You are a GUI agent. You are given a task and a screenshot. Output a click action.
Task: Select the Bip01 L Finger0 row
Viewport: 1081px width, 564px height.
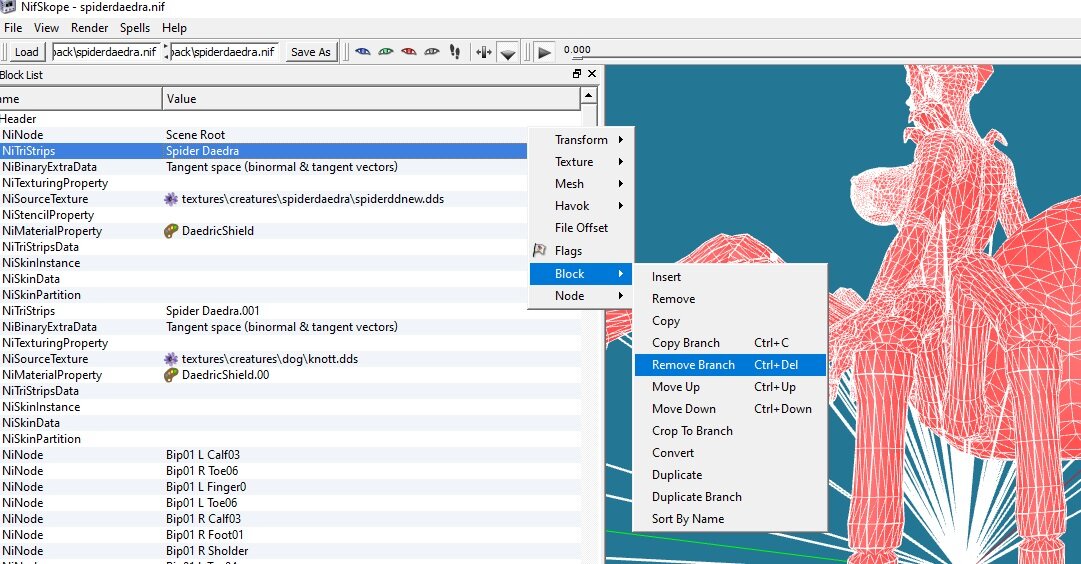[x=290, y=487]
